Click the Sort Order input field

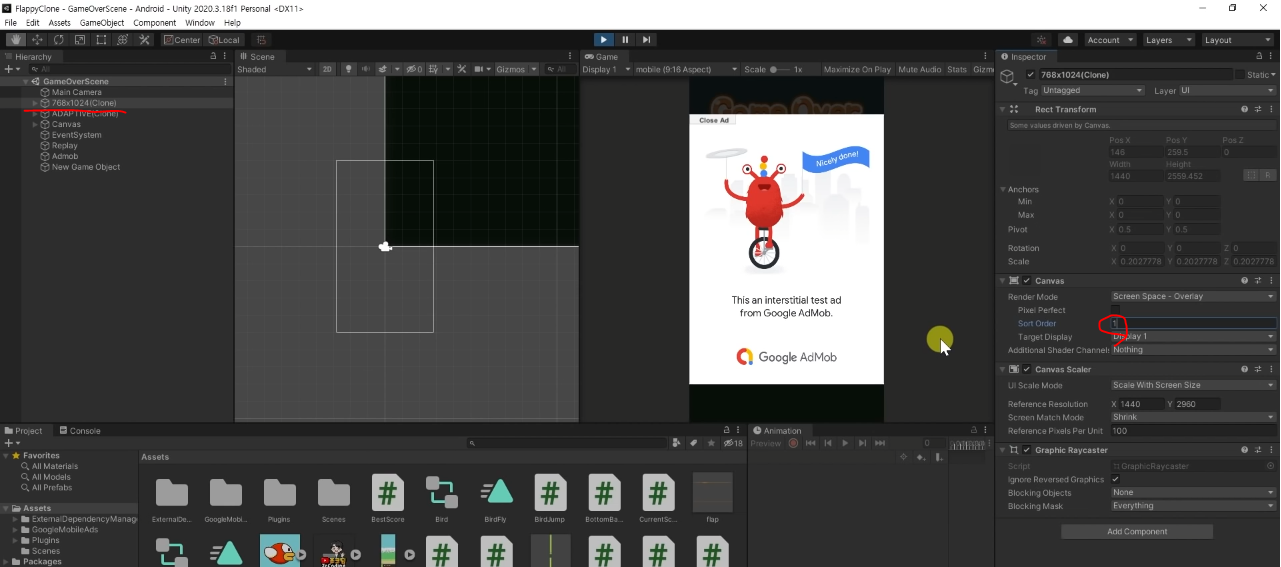coord(1193,323)
